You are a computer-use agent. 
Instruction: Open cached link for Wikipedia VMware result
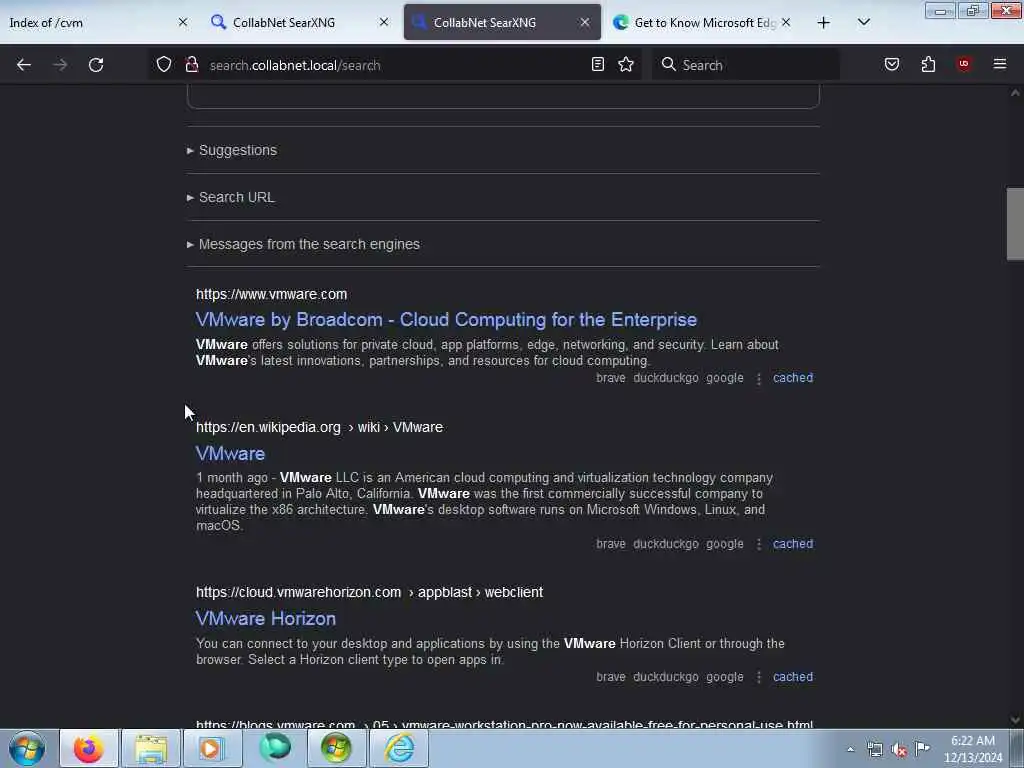coord(793,543)
